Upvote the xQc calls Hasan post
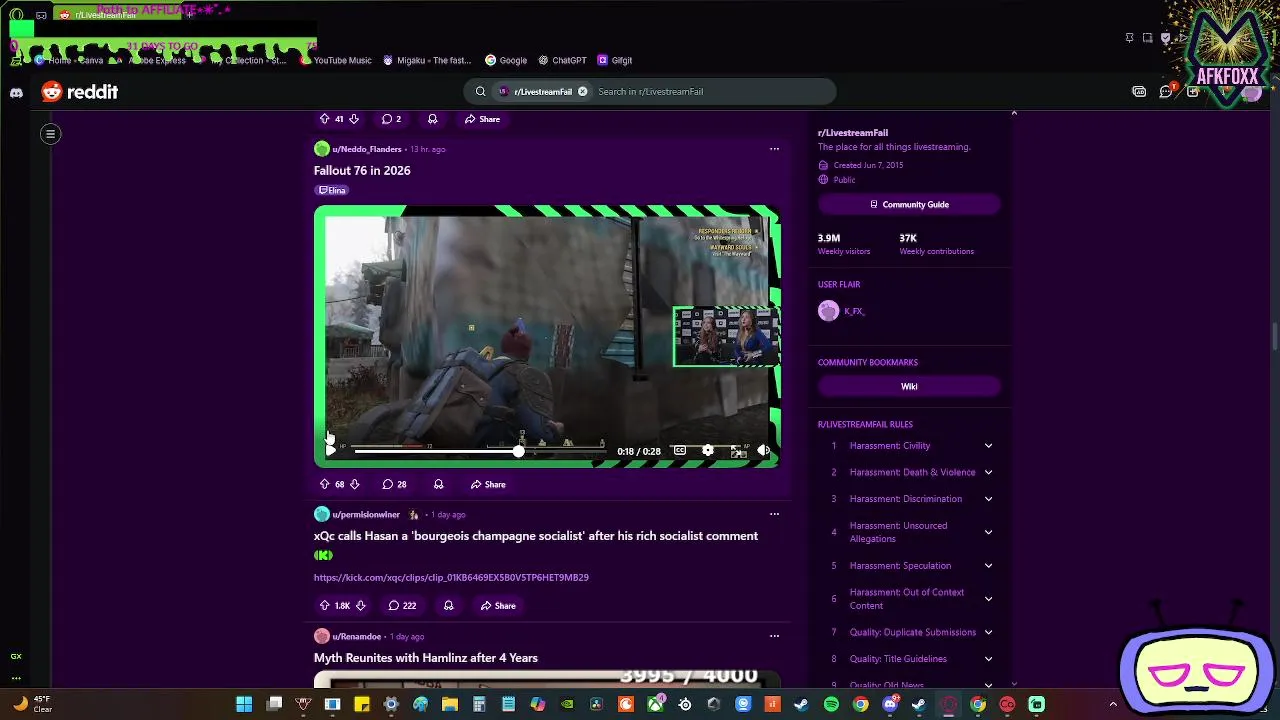Screen dimensions: 1280x720 (324, 605)
